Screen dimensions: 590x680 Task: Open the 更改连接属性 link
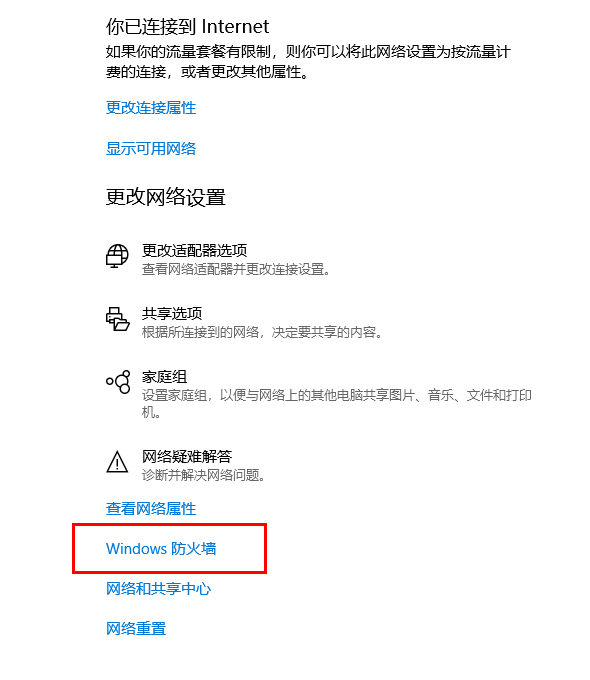tap(151, 108)
